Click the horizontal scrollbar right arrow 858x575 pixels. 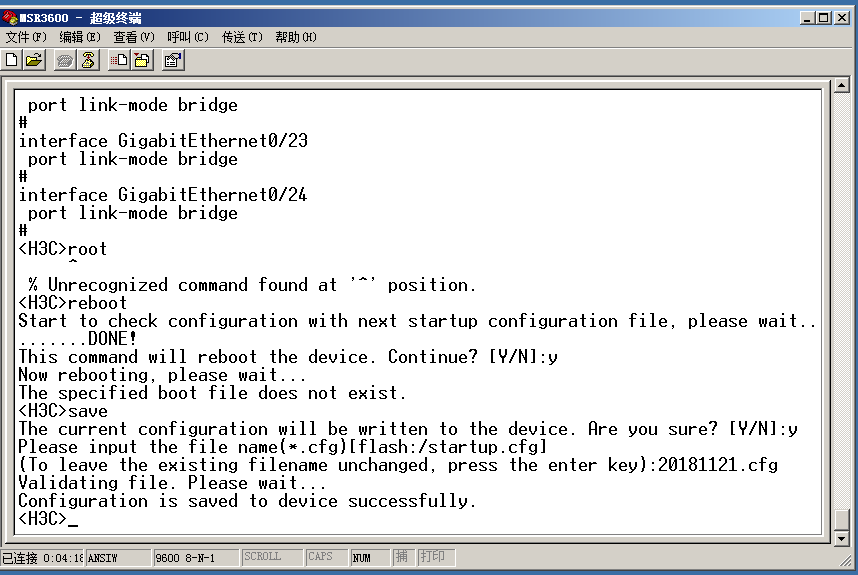[x=825, y=540]
